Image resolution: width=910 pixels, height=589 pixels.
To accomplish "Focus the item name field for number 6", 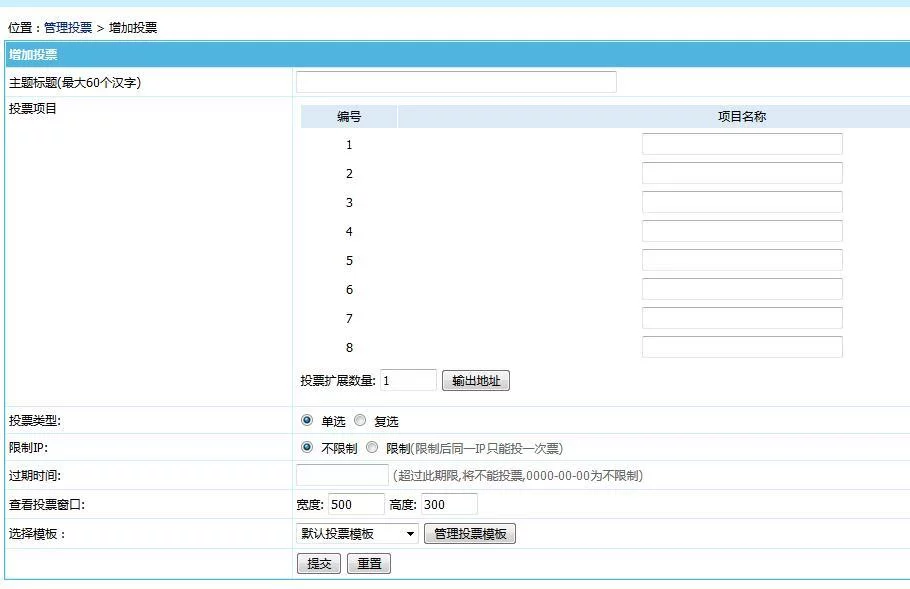I will (742, 289).
